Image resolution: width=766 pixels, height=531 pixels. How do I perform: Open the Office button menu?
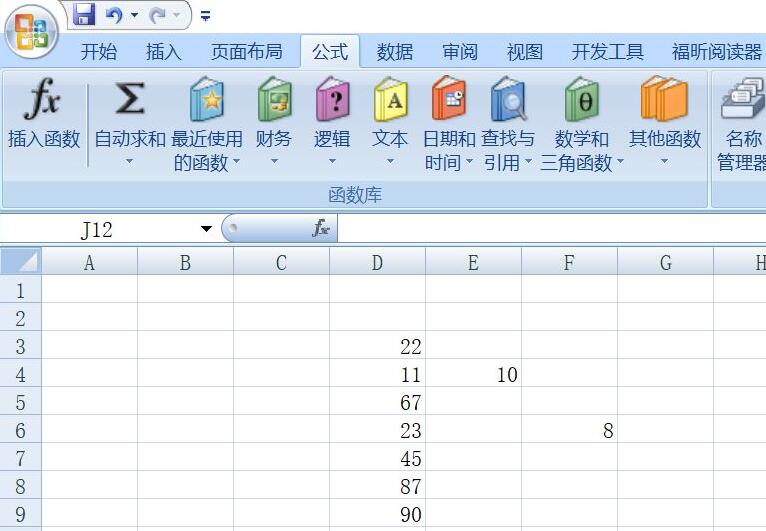[31, 33]
